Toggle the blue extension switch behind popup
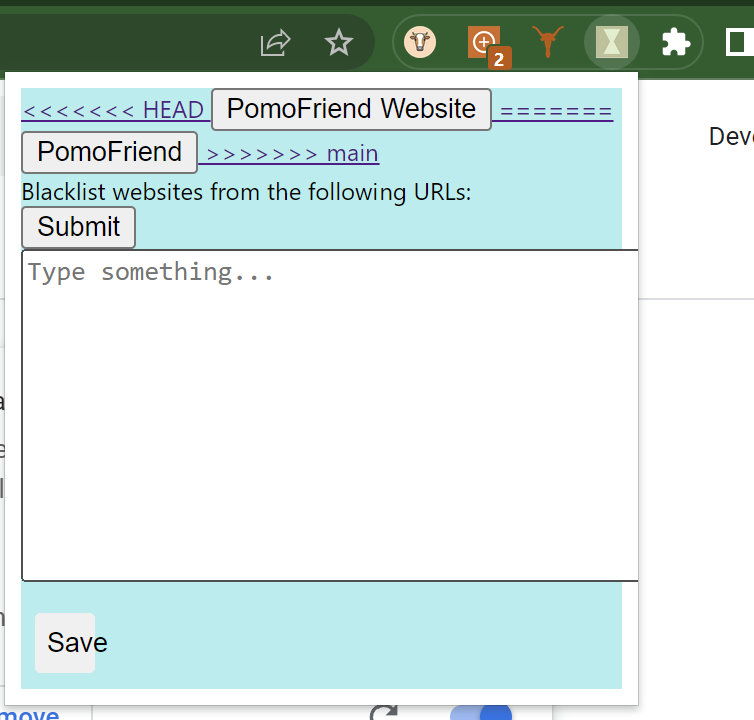Image resolution: width=754 pixels, height=720 pixels. click(x=480, y=713)
